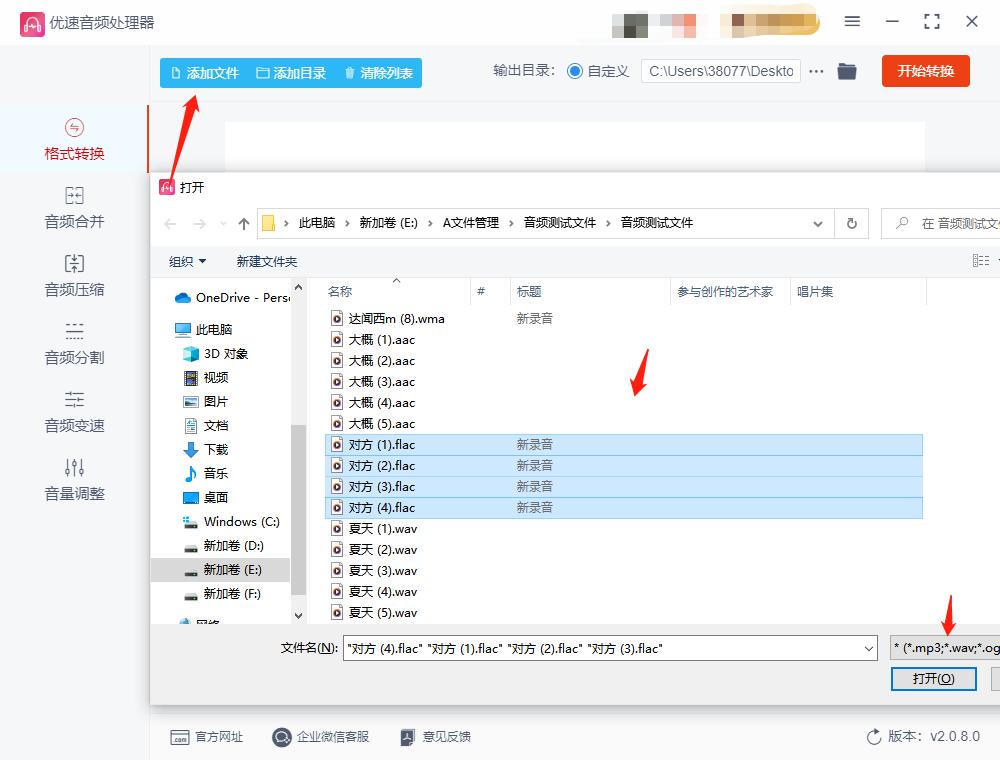Screen dimensions: 1000x760
Task: Click the folder browse icon beside output path
Action: point(847,71)
